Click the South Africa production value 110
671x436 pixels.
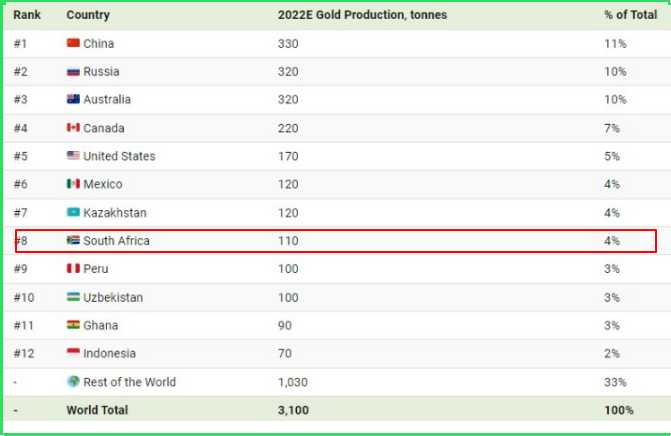coord(288,240)
